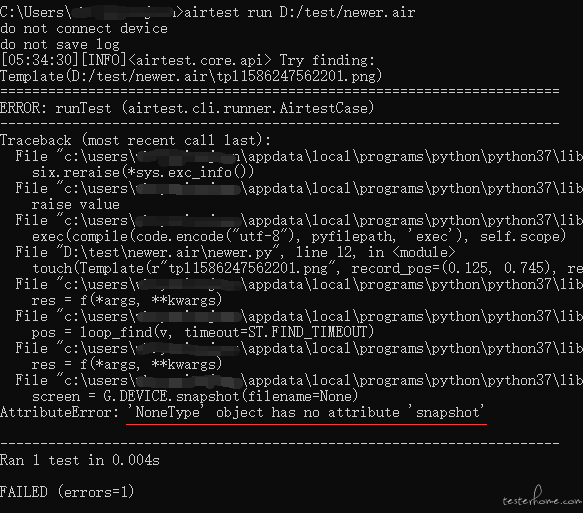The height and width of the screenshot is (513, 583).
Task: Click the 'exec(compile(code.encode' line
Action: click(299, 236)
